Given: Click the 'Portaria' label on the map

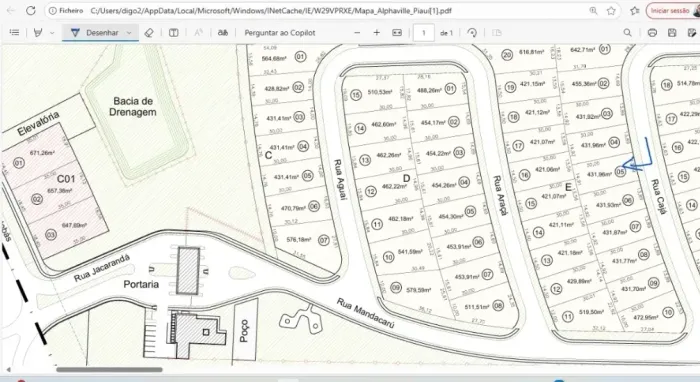Looking at the screenshot, I should pos(141,284).
